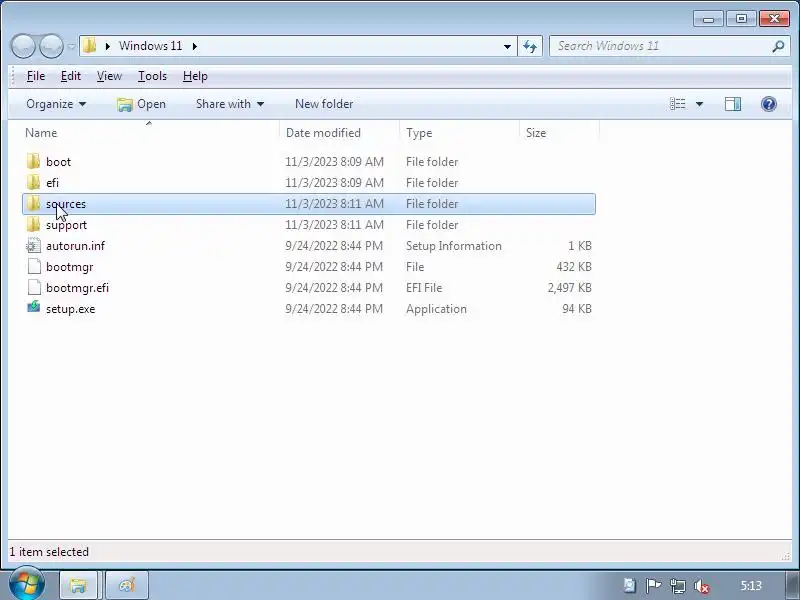This screenshot has width=800, height=600.
Task: Select the bootmgr file name
Action: coord(69,267)
